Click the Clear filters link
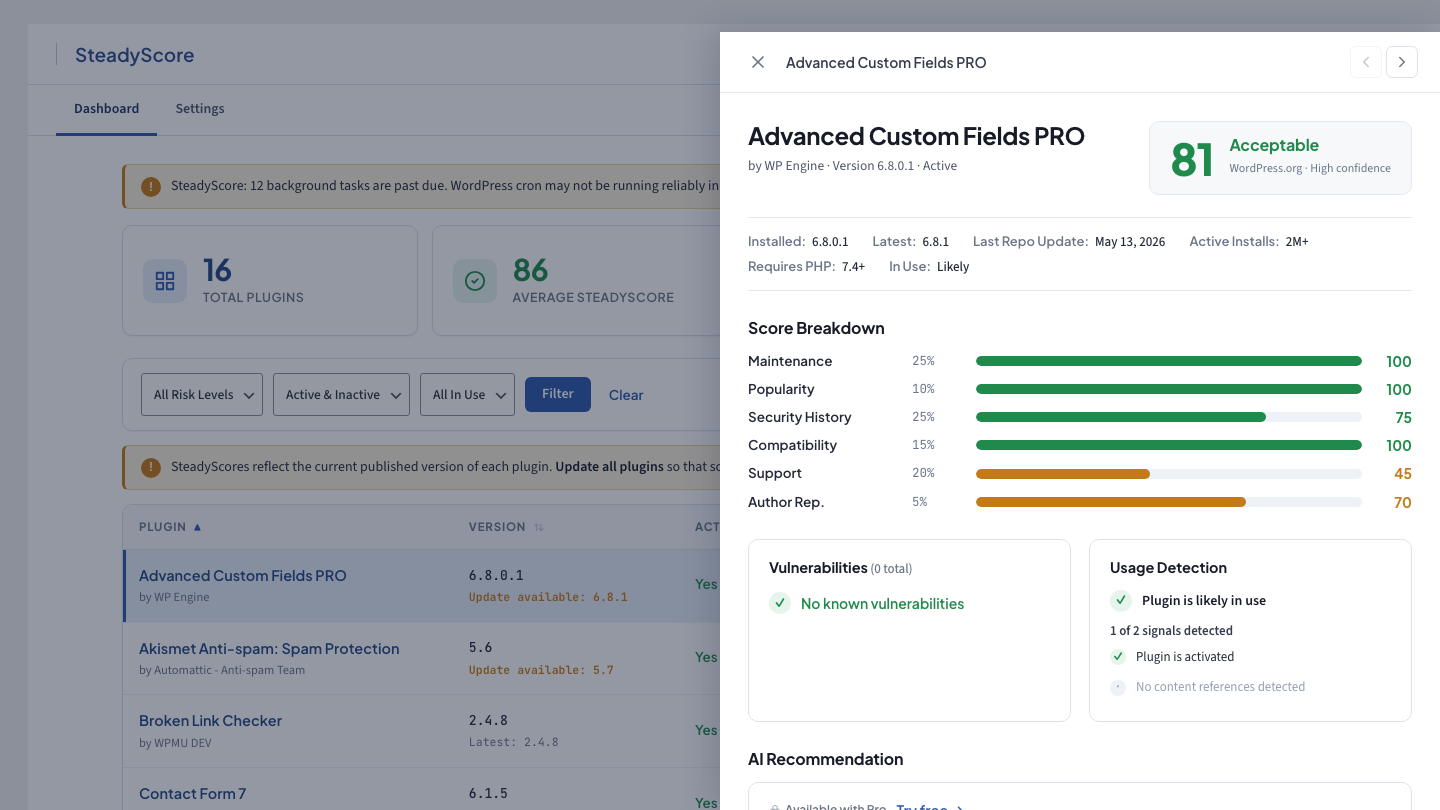The image size is (1440, 810). [626, 395]
